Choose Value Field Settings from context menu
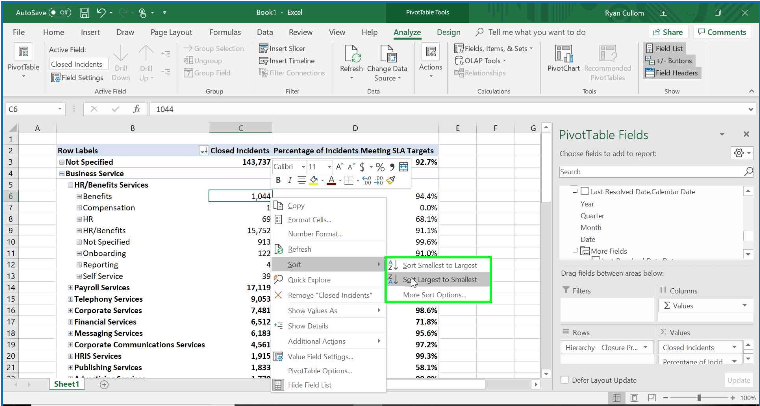The image size is (760, 406). coord(329,357)
